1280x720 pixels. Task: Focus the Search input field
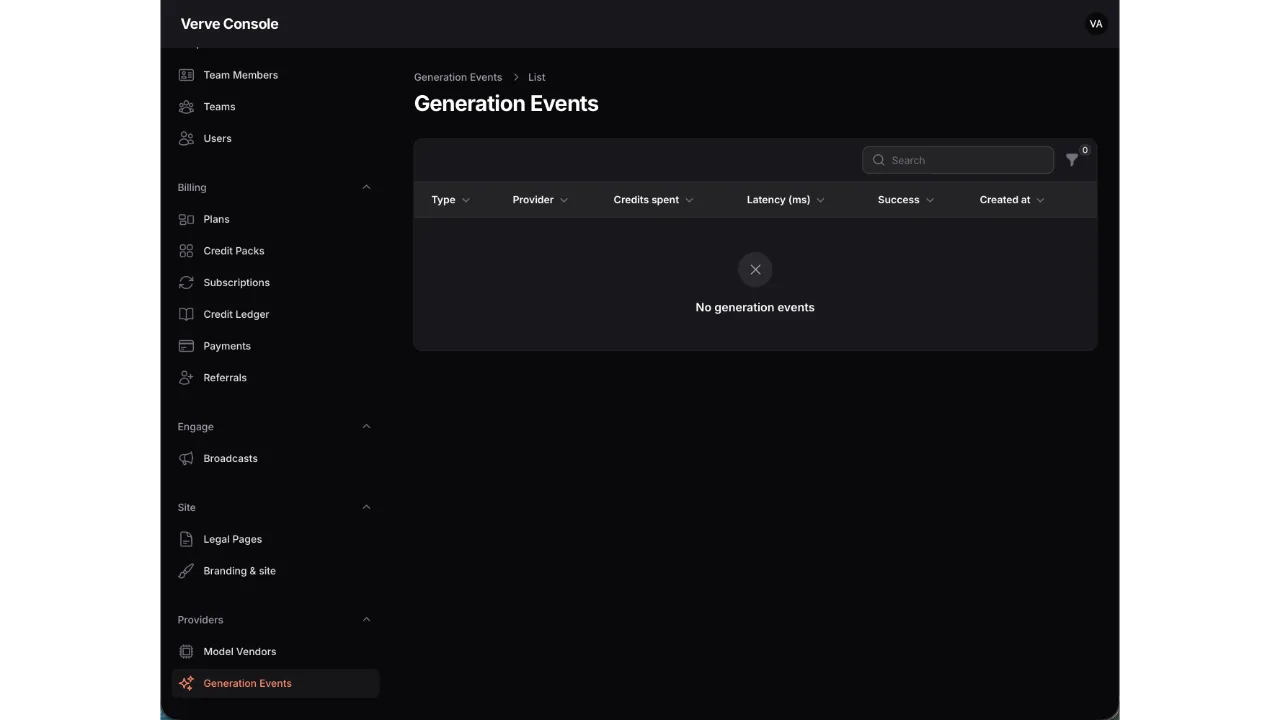point(958,160)
